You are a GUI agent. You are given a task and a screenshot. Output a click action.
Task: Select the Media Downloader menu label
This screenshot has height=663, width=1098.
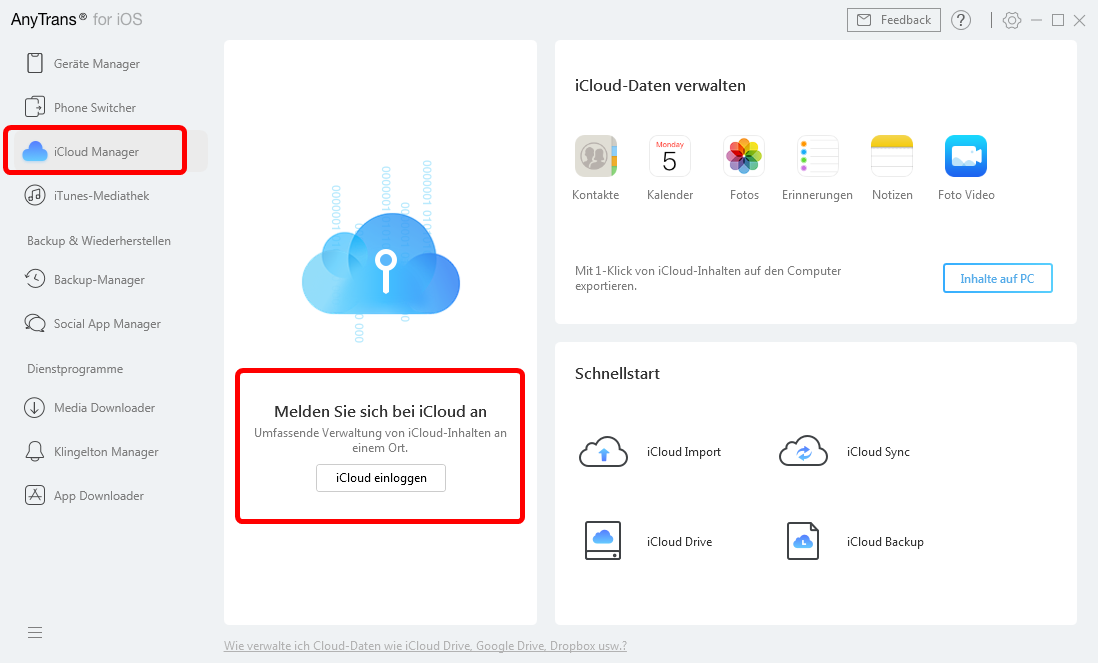(x=104, y=407)
